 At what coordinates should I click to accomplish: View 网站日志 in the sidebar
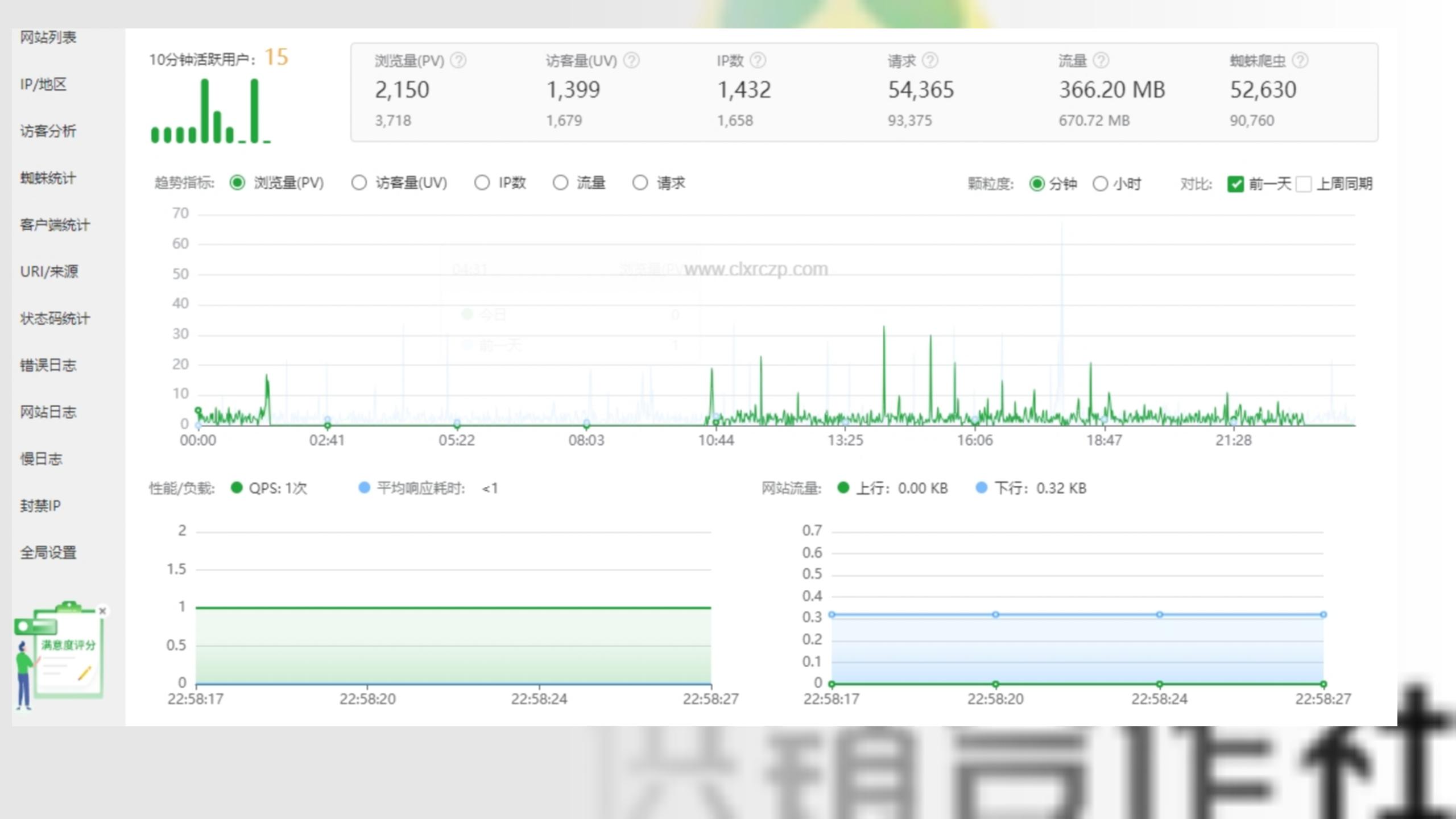[48, 412]
